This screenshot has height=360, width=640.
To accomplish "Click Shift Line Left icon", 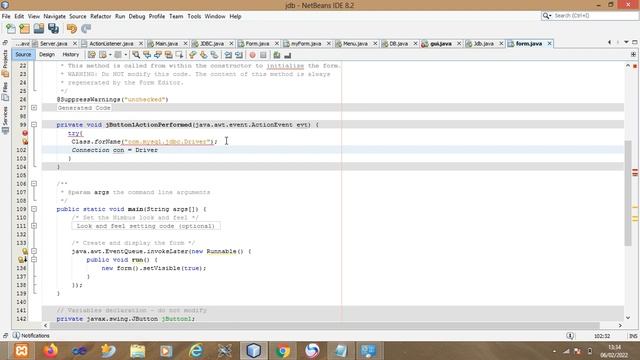I will 228,55.
